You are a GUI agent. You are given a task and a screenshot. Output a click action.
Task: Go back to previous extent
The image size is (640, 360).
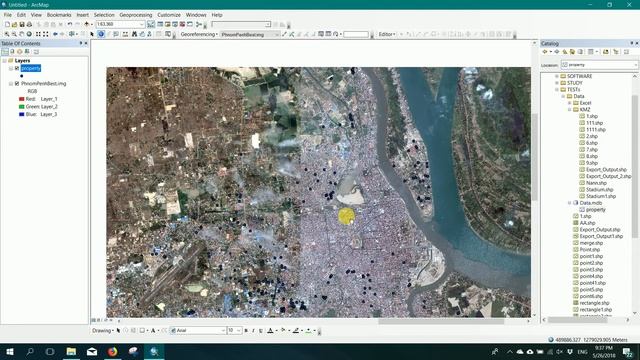55,34
